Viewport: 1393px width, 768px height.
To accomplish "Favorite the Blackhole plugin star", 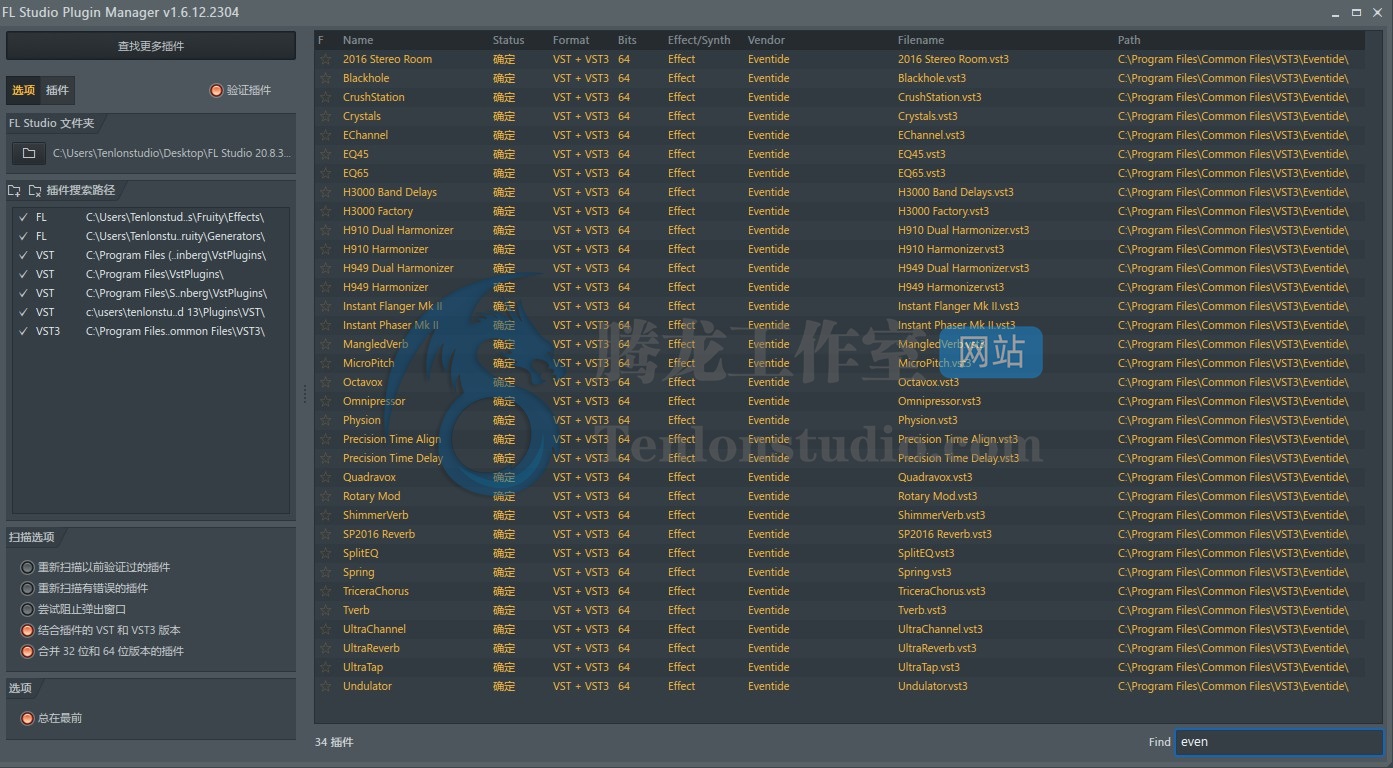I will coord(325,78).
